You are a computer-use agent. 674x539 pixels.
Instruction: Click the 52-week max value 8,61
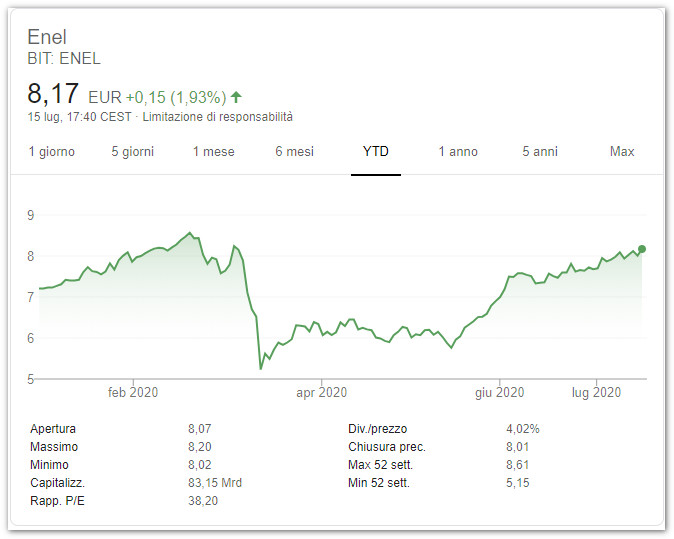[x=518, y=465]
